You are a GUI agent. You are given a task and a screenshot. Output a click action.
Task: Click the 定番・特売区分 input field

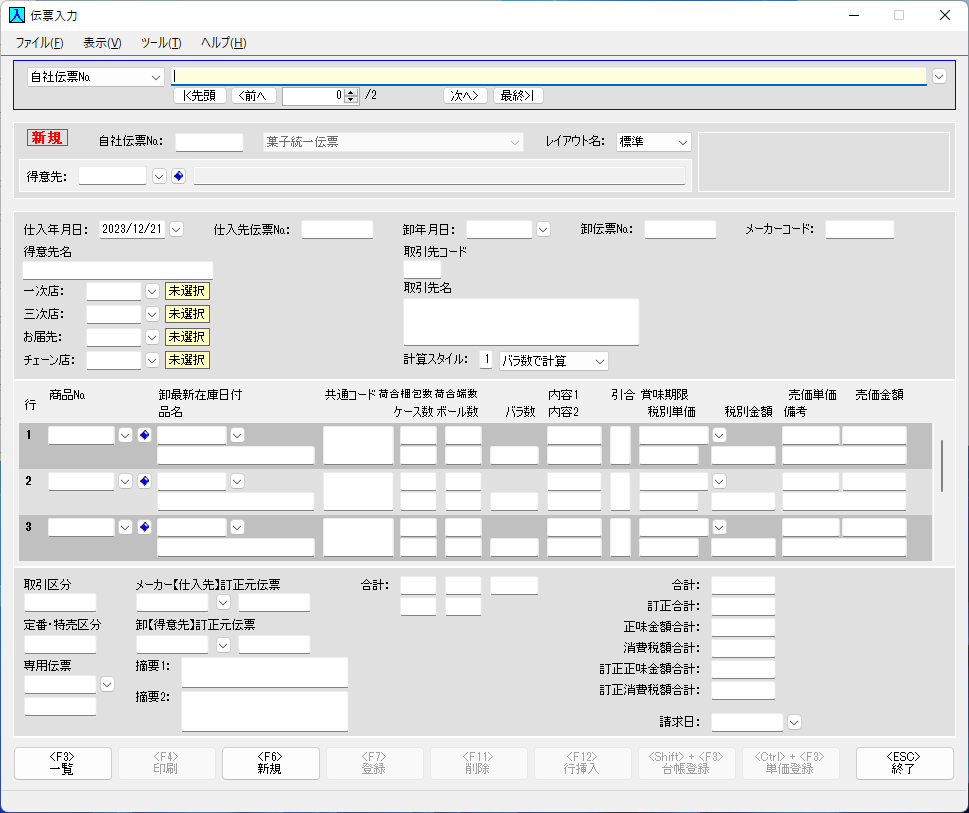[60, 644]
